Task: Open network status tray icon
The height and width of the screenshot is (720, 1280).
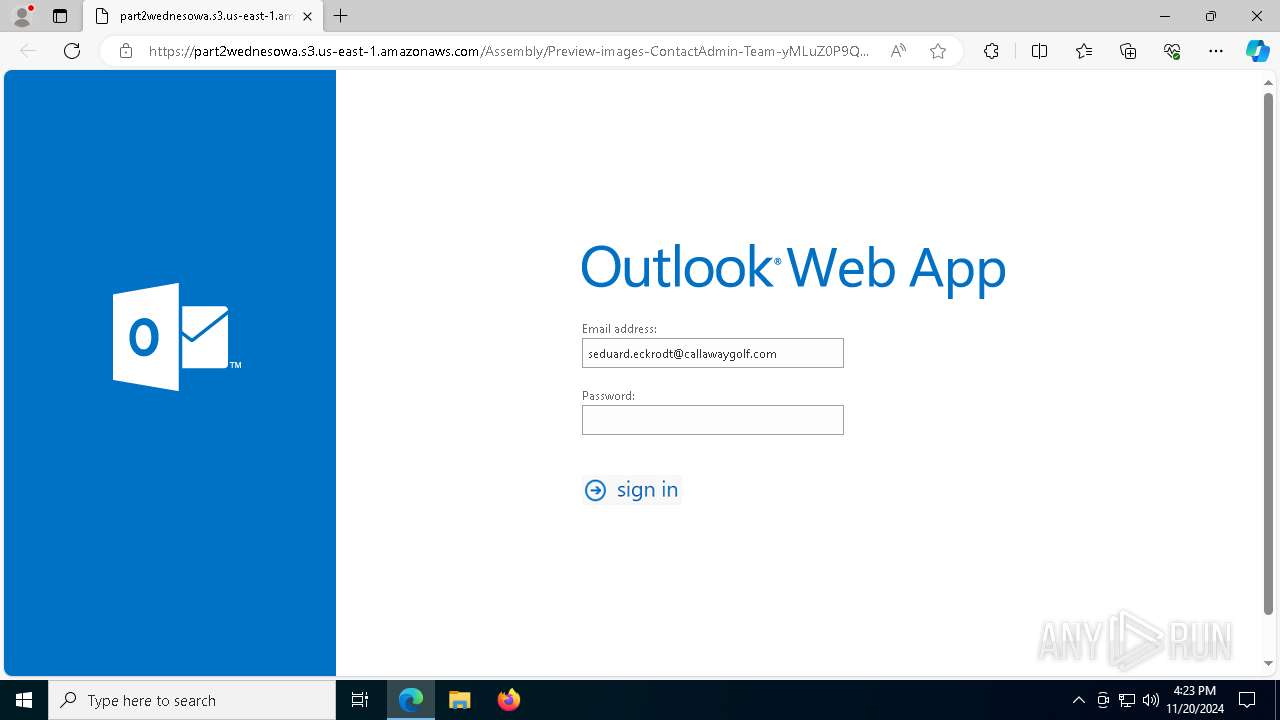Action: click(1127, 700)
